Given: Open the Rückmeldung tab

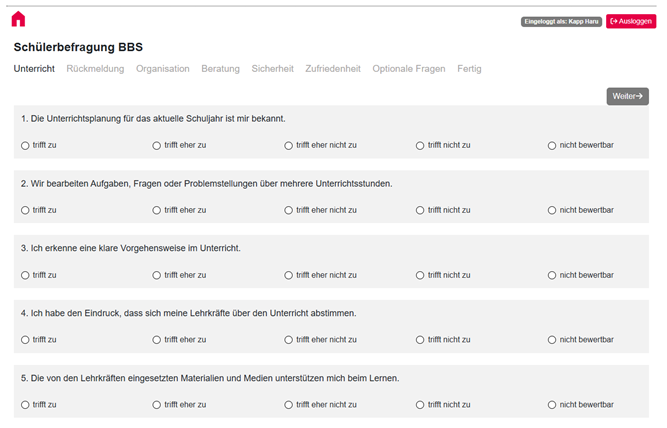Looking at the screenshot, I should [95, 69].
